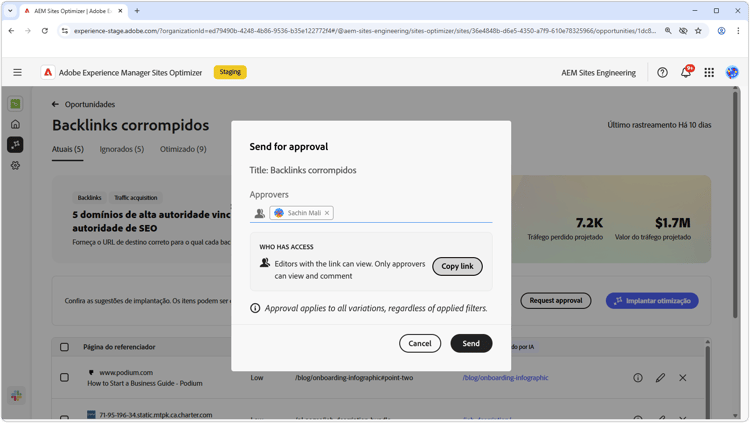Check the www.podium.com row checkbox

click(x=64, y=378)
